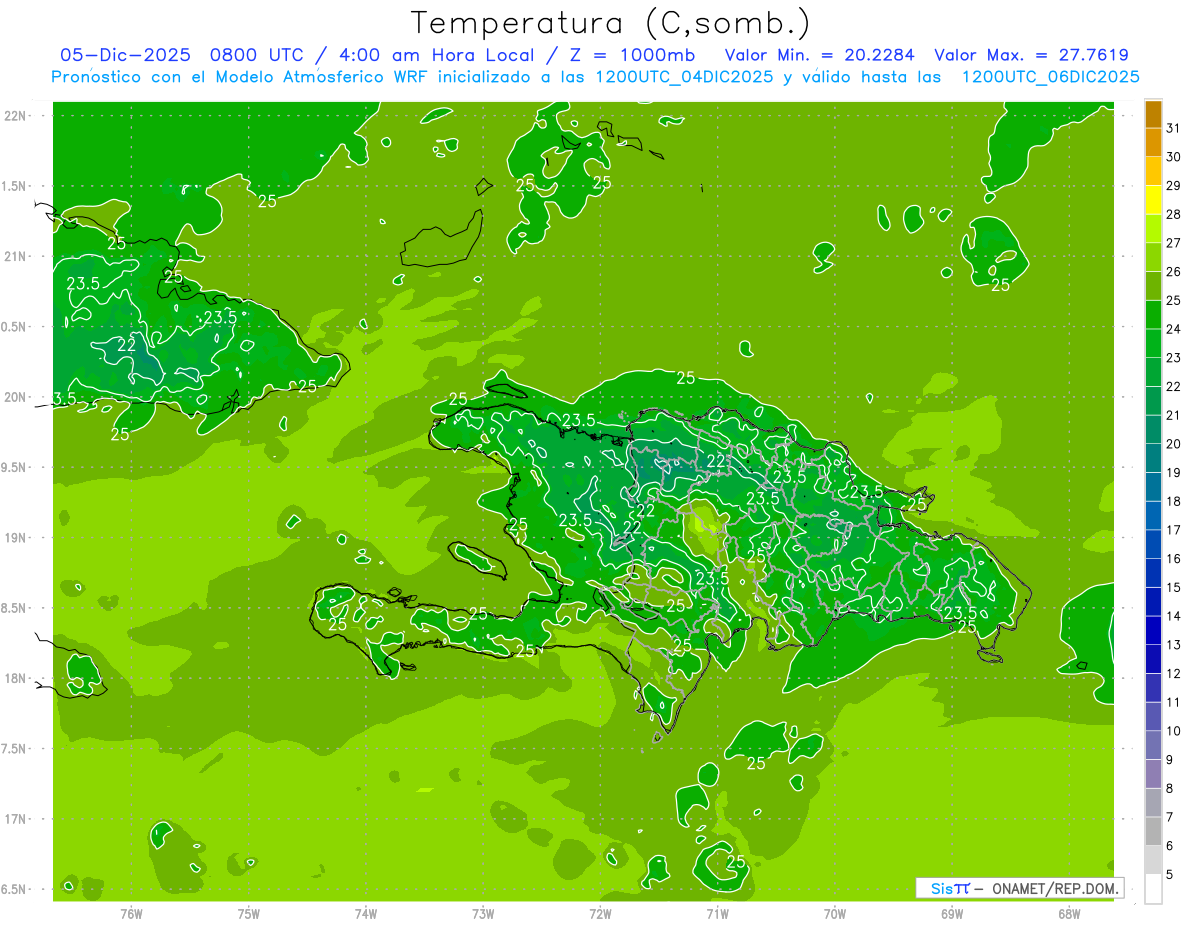Viewport: 1200px width, 927px height.
Task: Click the '18N' latitude axis label
Action: tap(15, 678)
